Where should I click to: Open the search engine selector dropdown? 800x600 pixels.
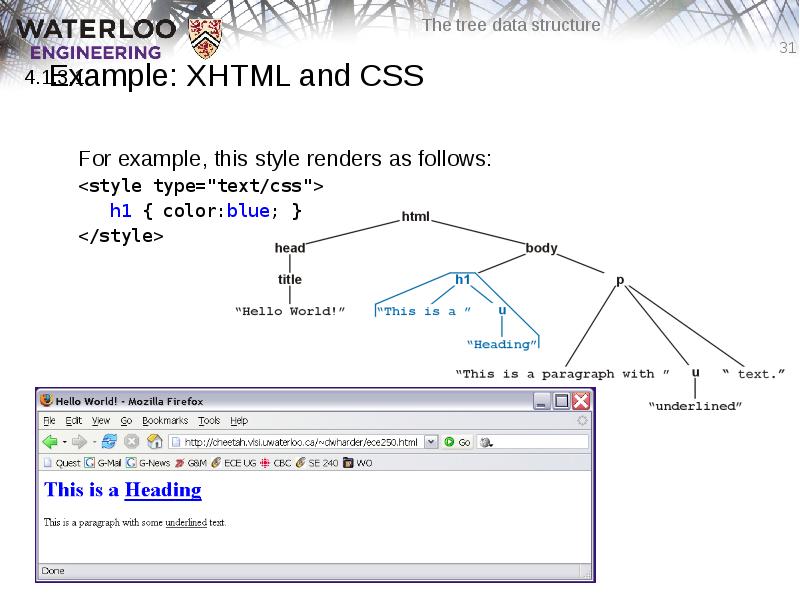(x=487, y=441)
